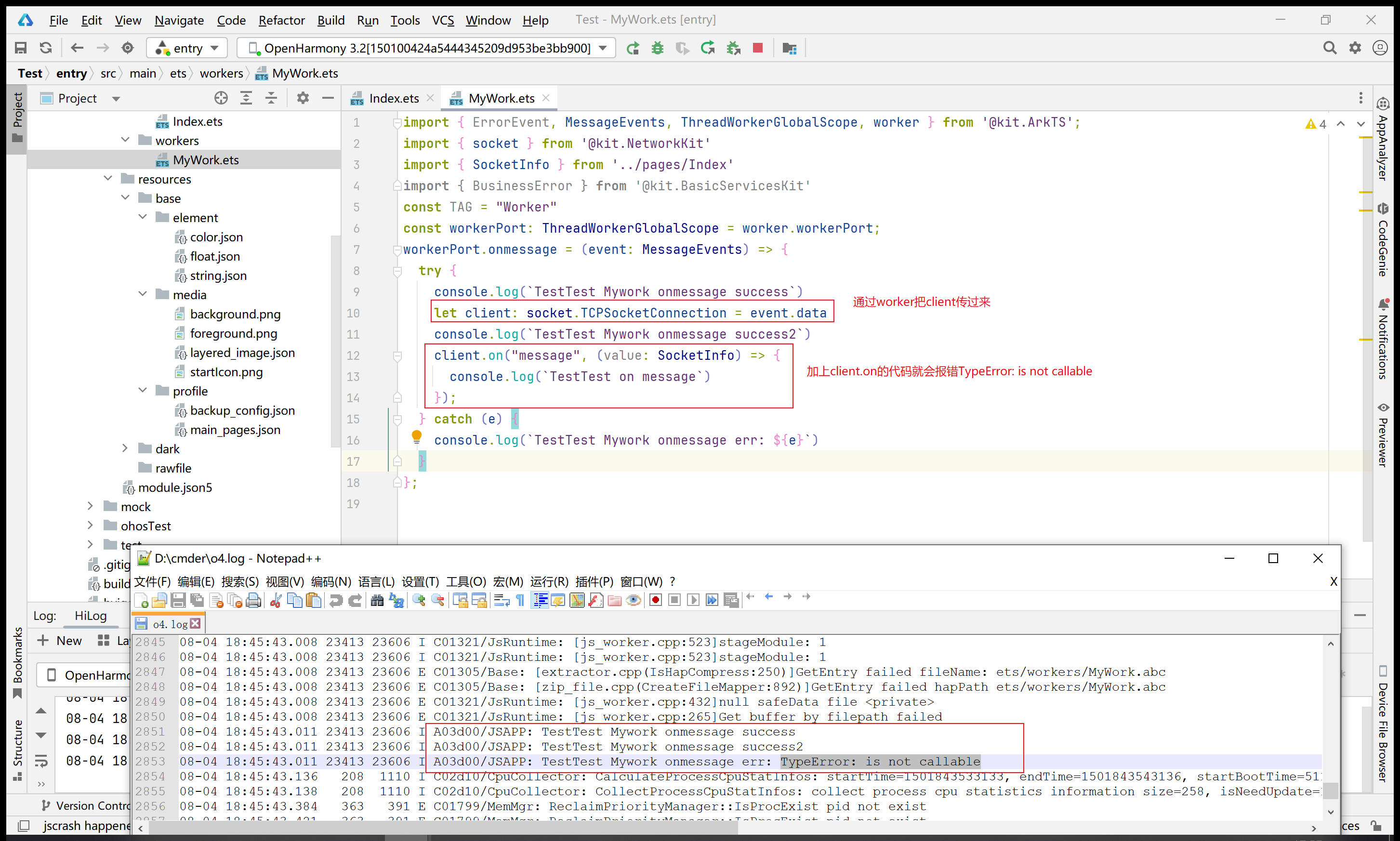Expand all in Project panel
The height and width of the screenshot is (841, 1400).
[x=246, y=98]
